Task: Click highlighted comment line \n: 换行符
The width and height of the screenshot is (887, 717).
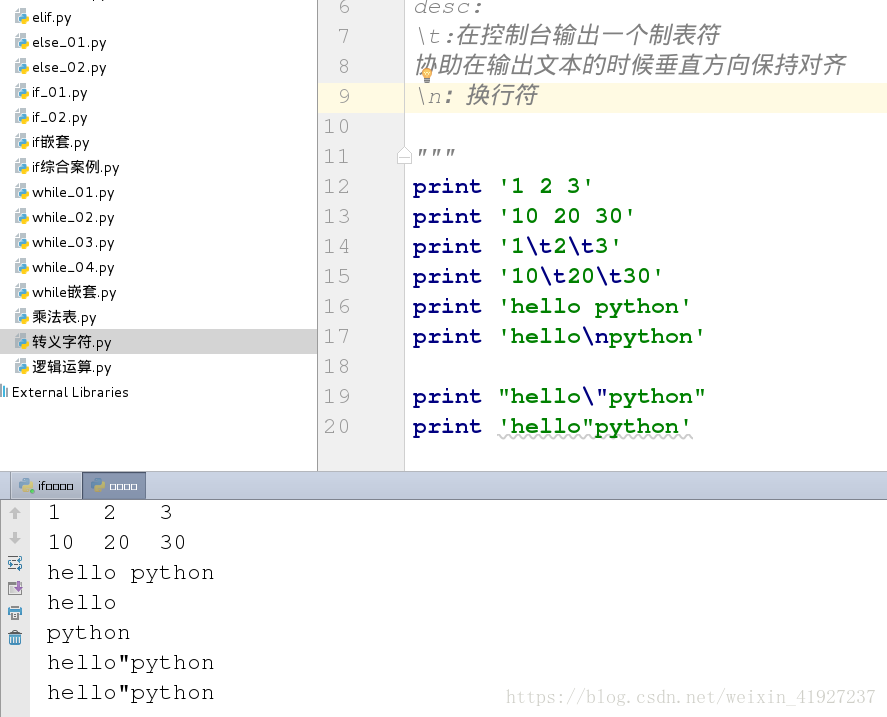Action: pyautogui.click(x=477, y=95)
